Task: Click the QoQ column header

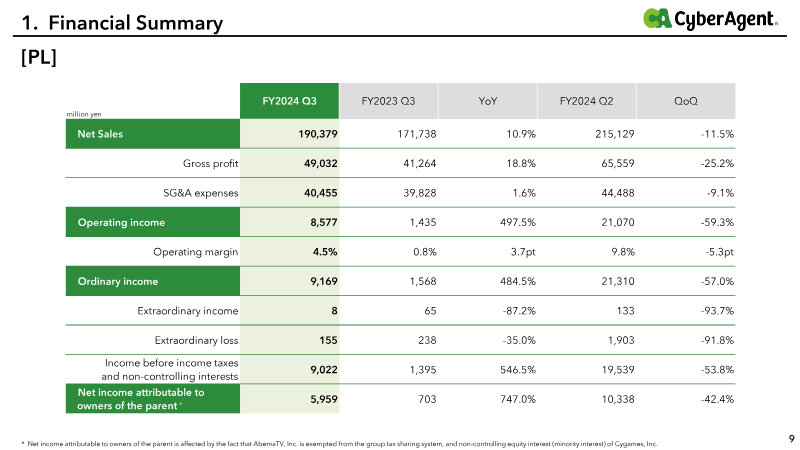Action: (x=686, y=101)
